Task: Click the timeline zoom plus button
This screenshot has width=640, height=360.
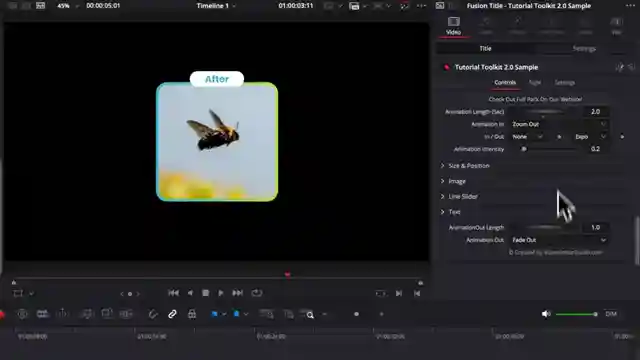Action: [382, 314]
